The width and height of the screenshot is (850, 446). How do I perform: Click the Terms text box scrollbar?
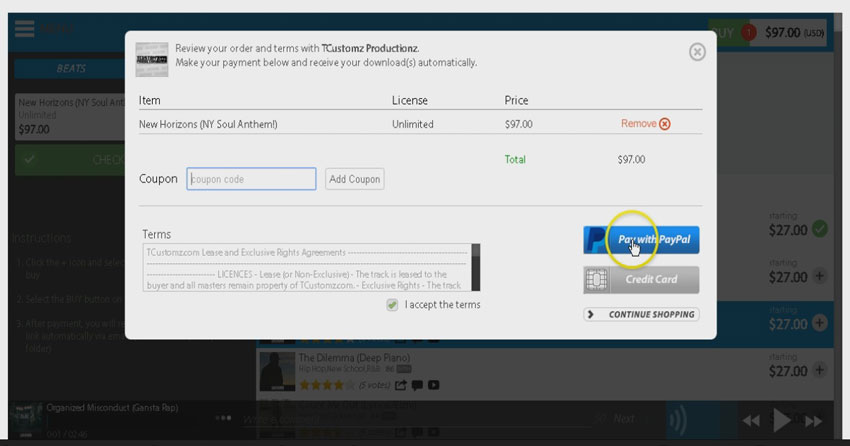pos(475,267)
